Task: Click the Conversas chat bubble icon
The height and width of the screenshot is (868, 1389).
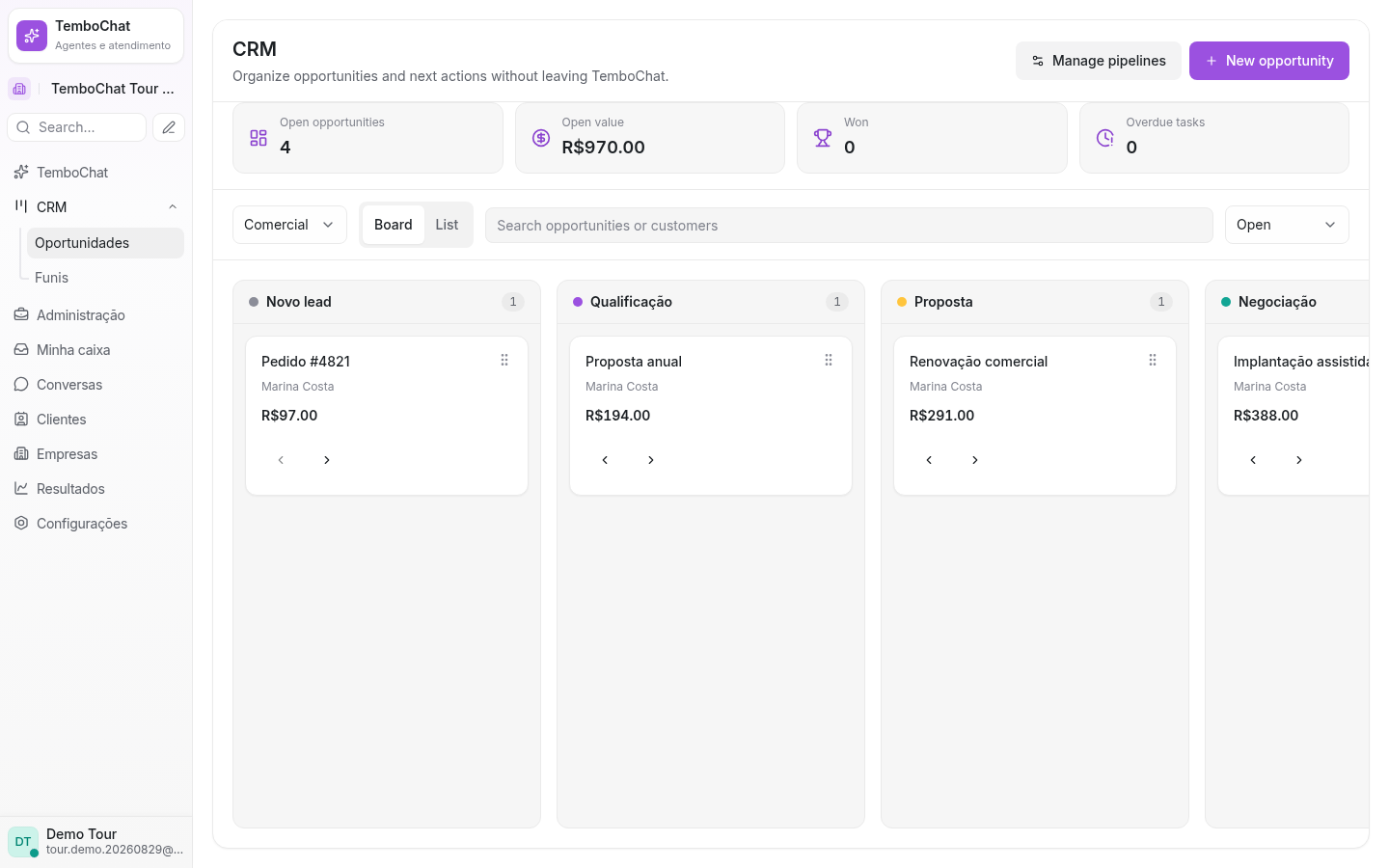Action: (21, 384)
